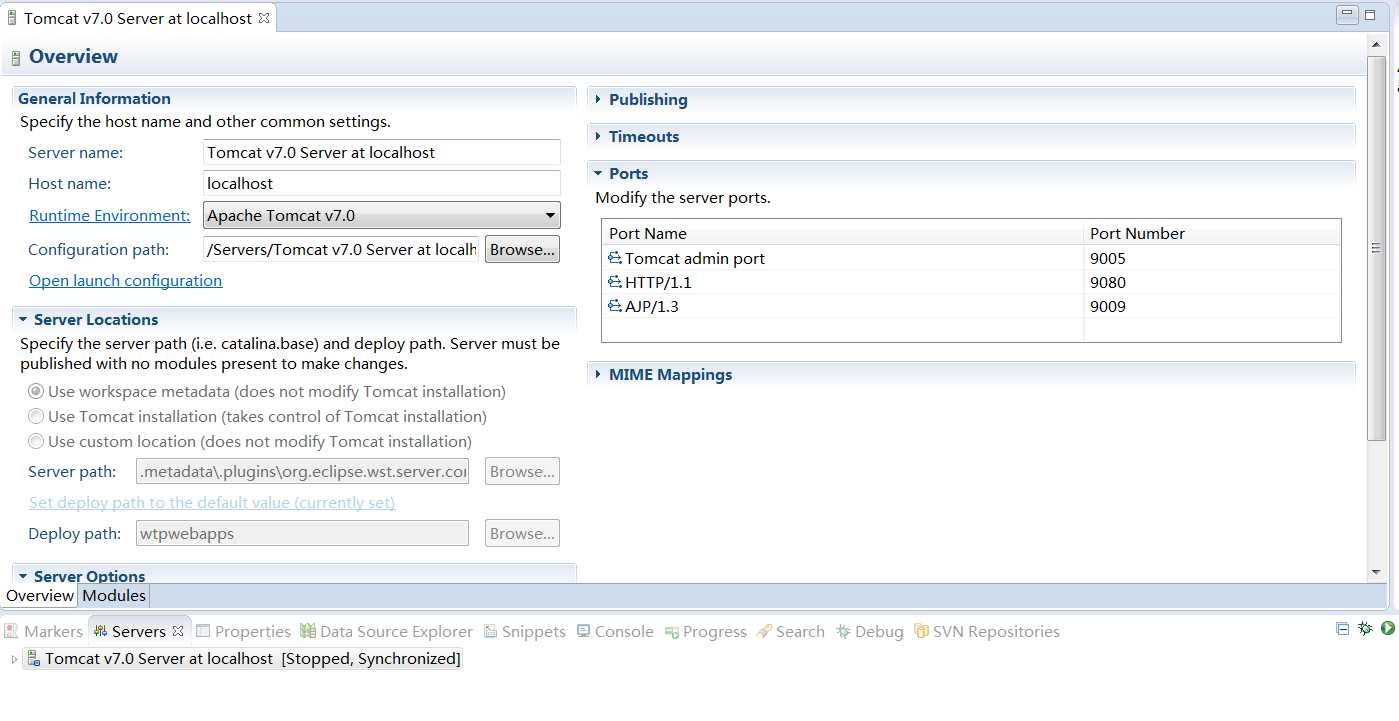Expand the Timeouts section

(598, 136)
